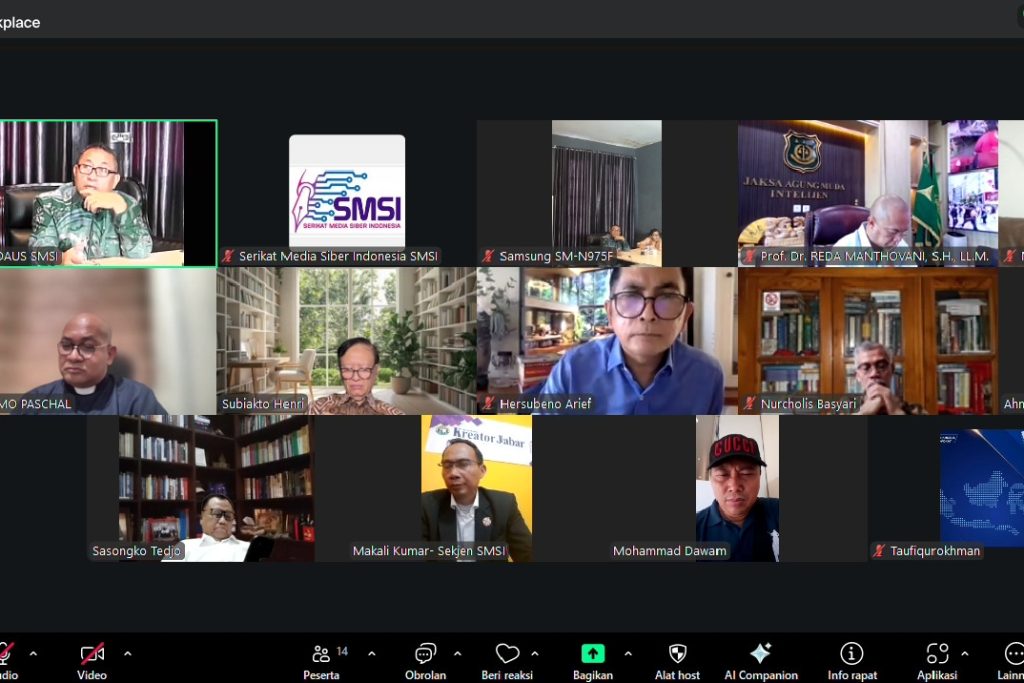Open the Obrolan chat panel

(426, 655)
